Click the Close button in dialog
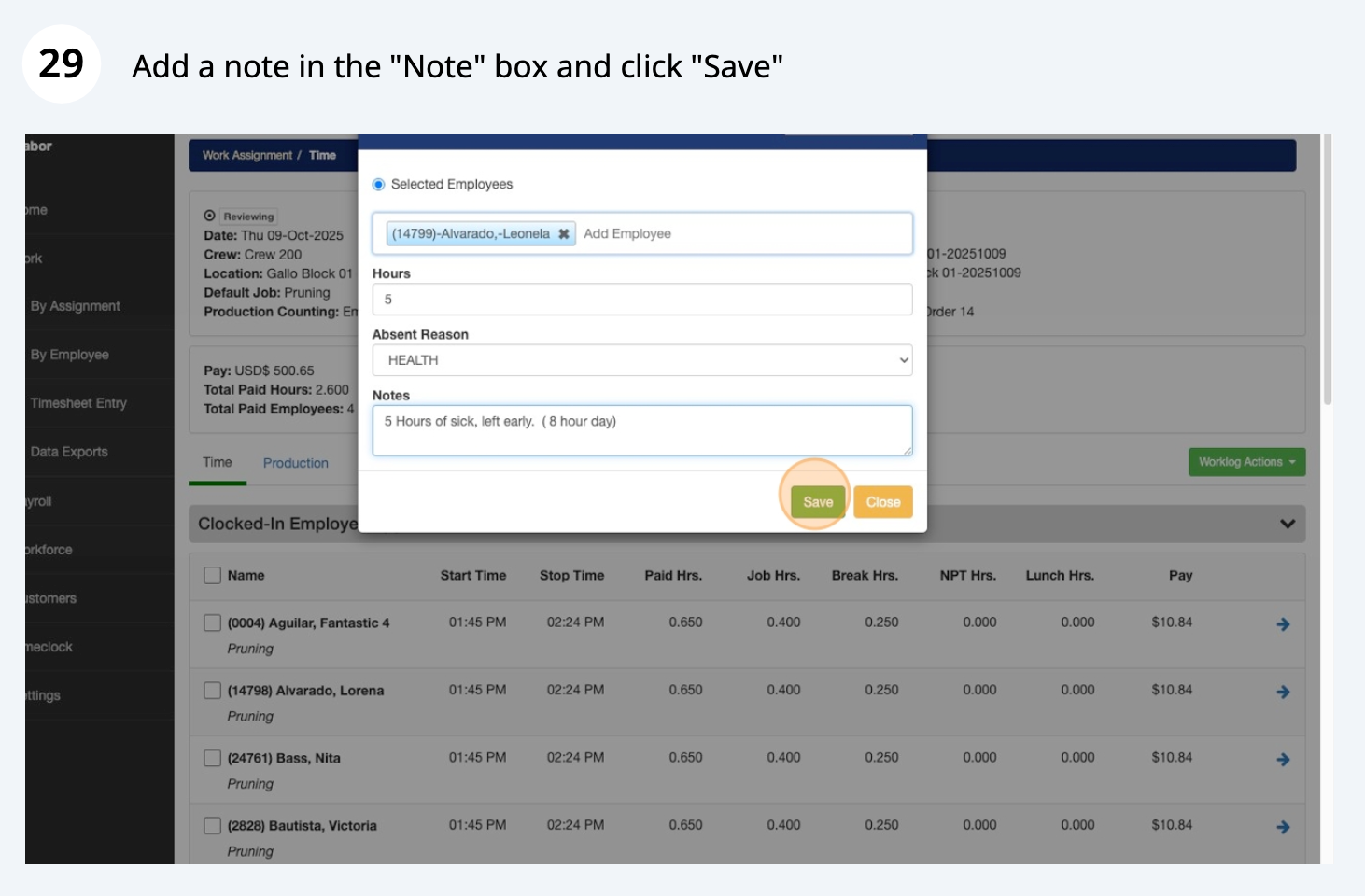1365x896 pixels. coord(882,502)
